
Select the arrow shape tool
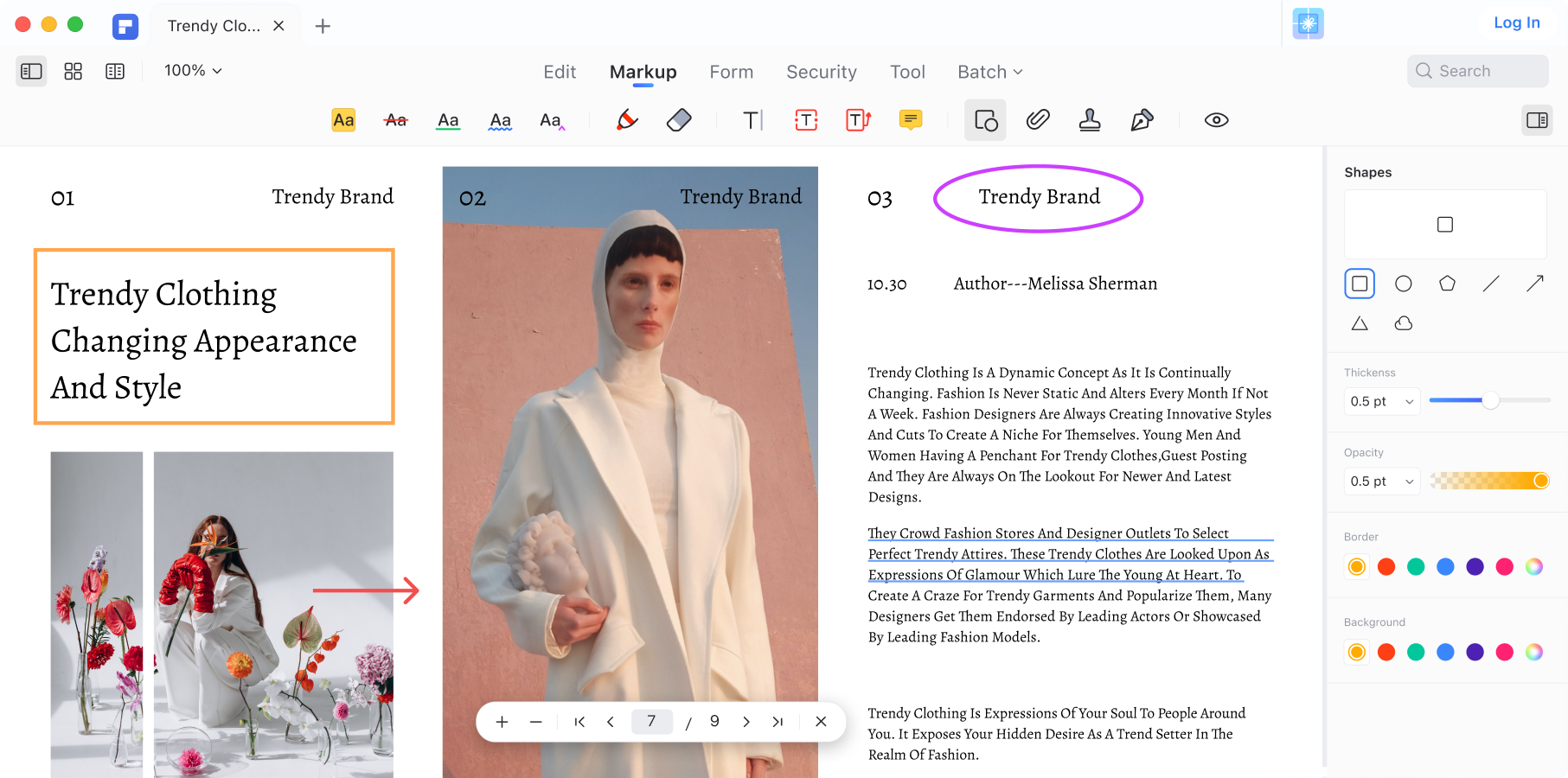[1535, 284]
